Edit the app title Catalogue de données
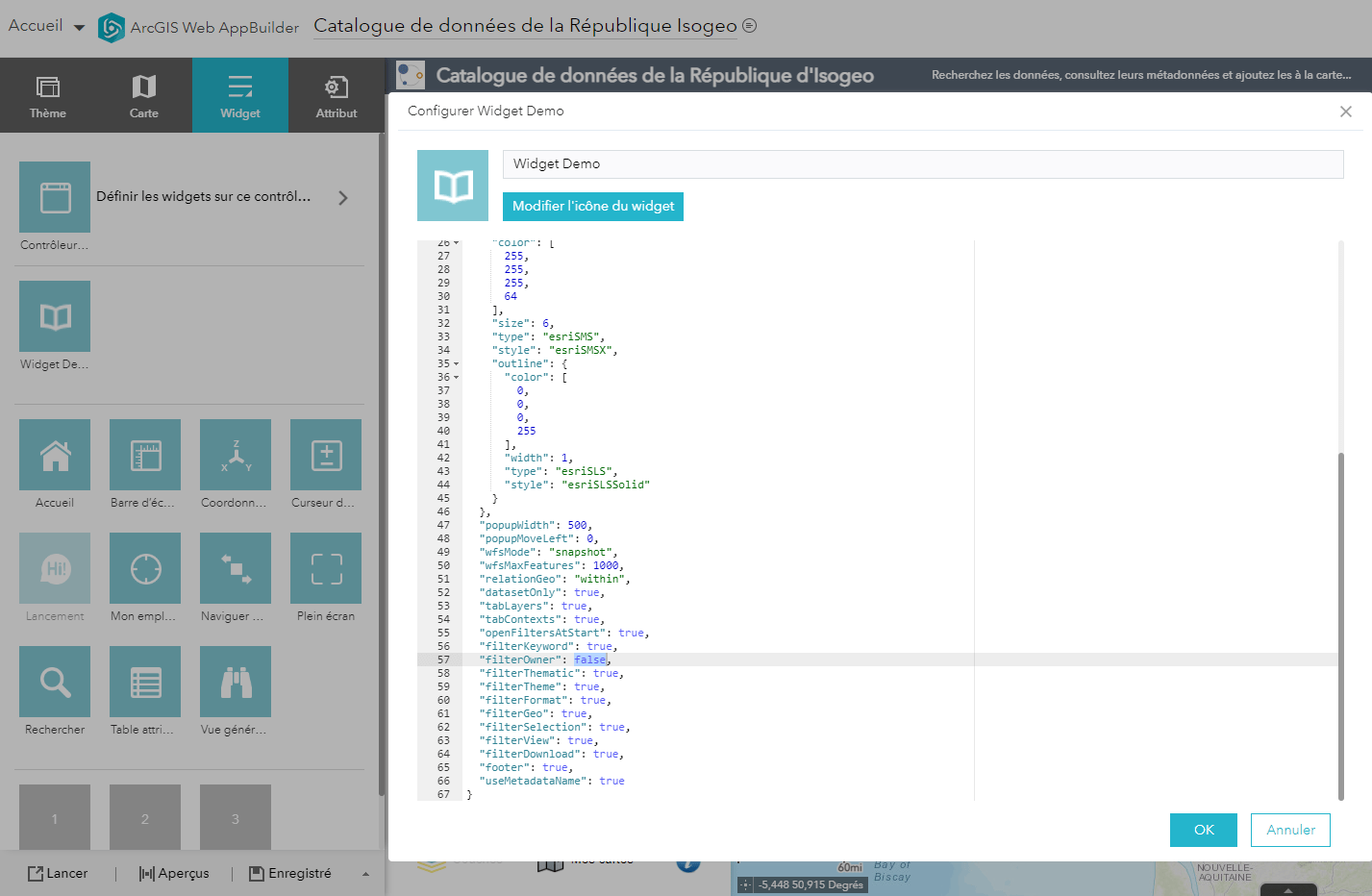The height and width of the screenshot is (896, 1372). pos(525,26)
